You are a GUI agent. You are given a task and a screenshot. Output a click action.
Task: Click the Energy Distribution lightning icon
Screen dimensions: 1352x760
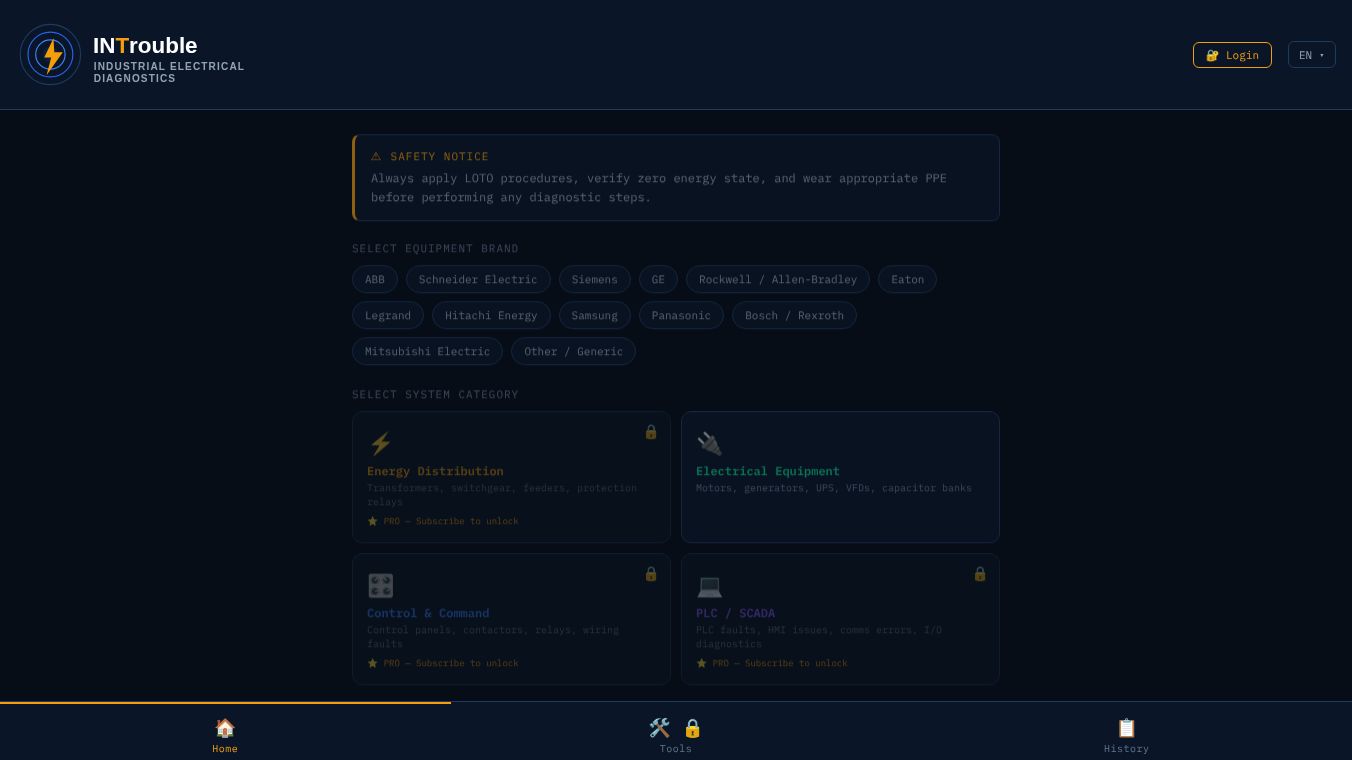[380, 443]
